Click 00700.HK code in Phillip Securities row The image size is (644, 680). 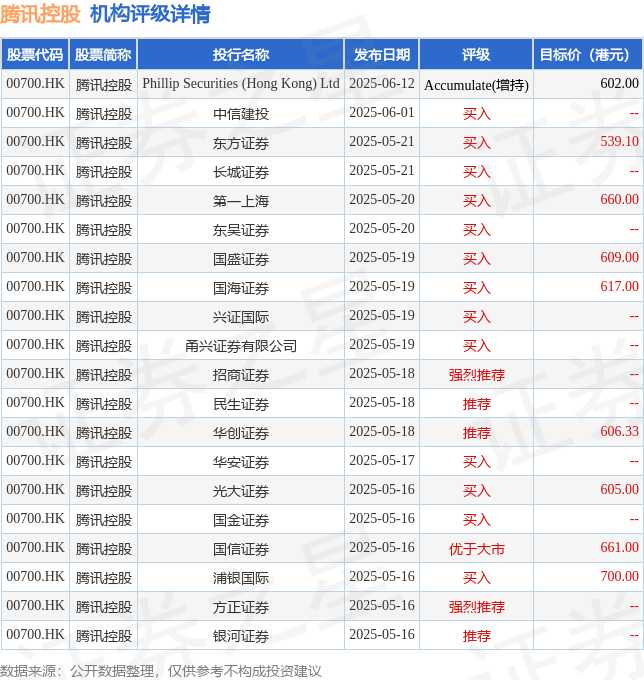[35, 84]
